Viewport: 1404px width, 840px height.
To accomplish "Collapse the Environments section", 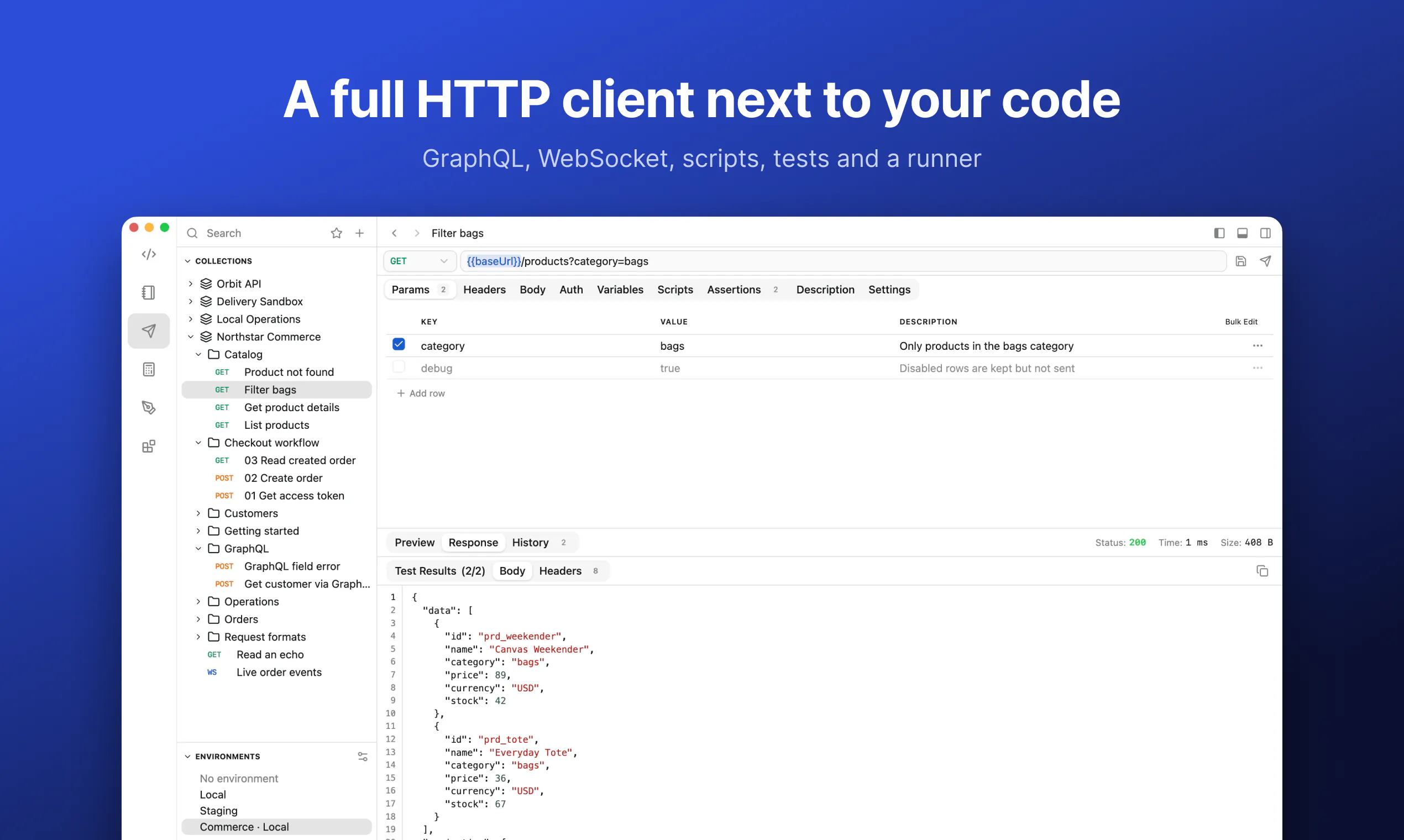I will [x=187, y=756].
